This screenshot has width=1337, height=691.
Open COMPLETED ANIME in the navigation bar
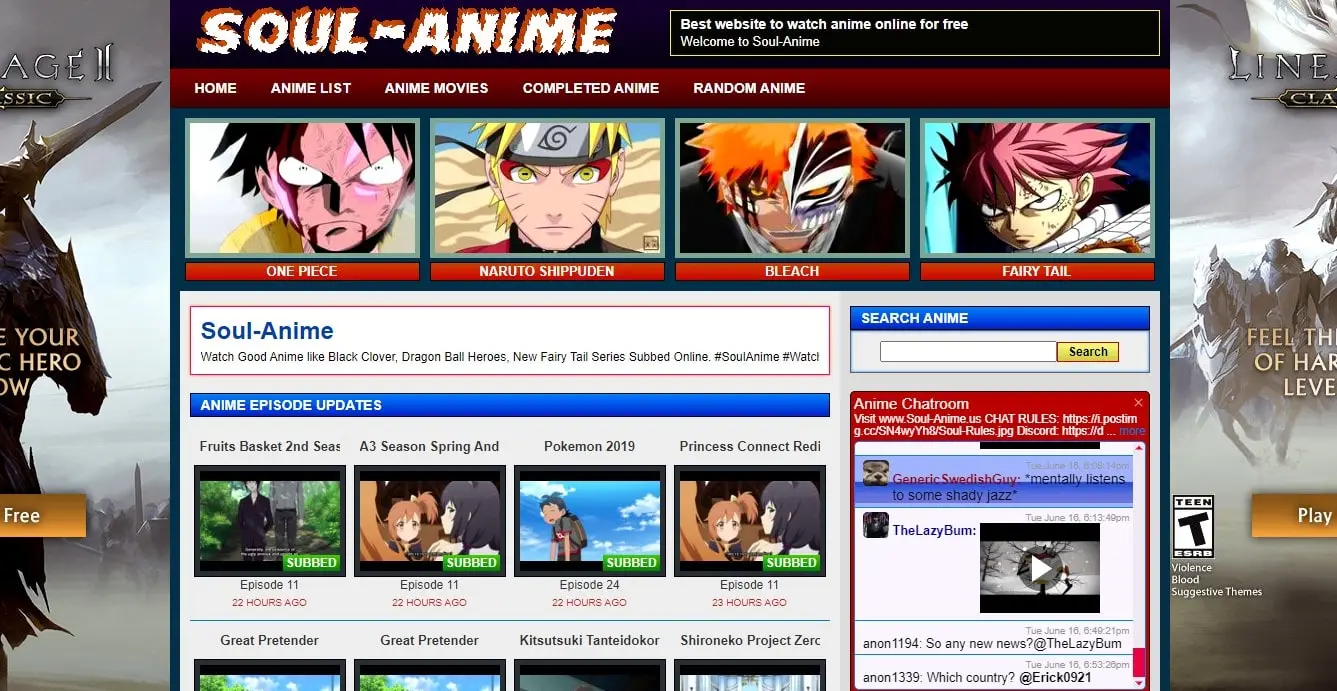pos(591,88)
